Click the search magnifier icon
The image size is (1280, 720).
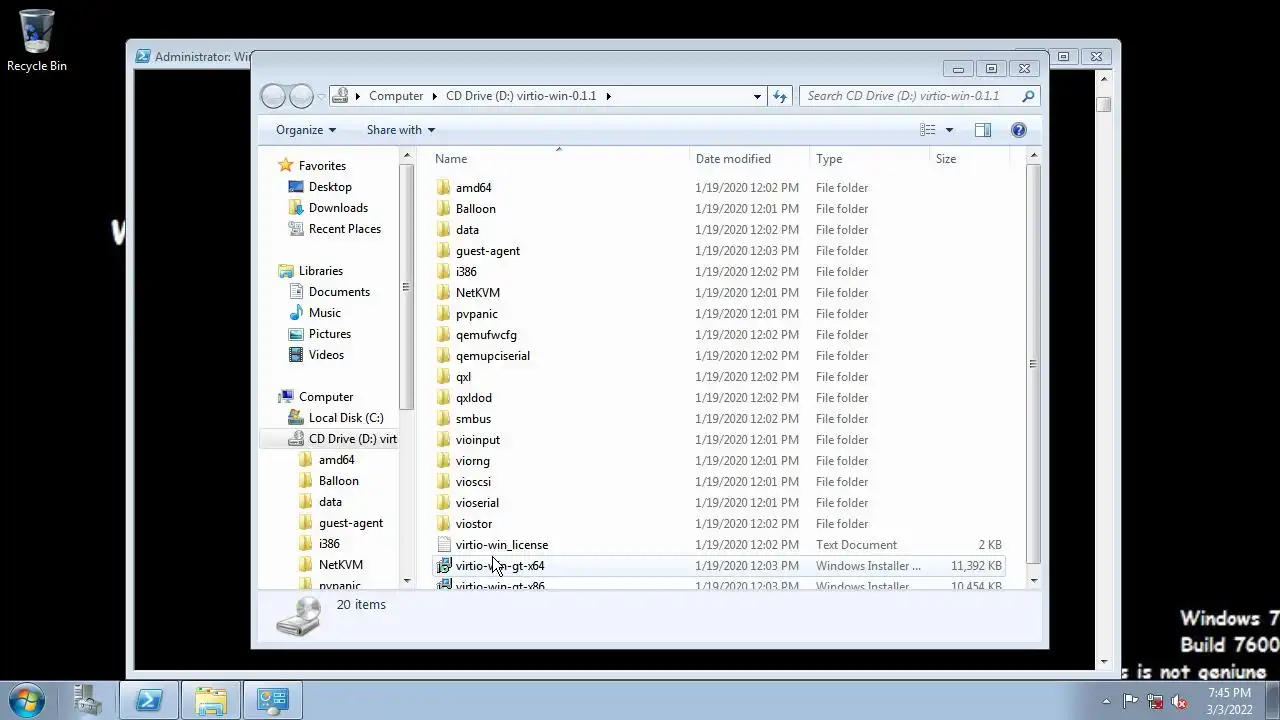1027,96
